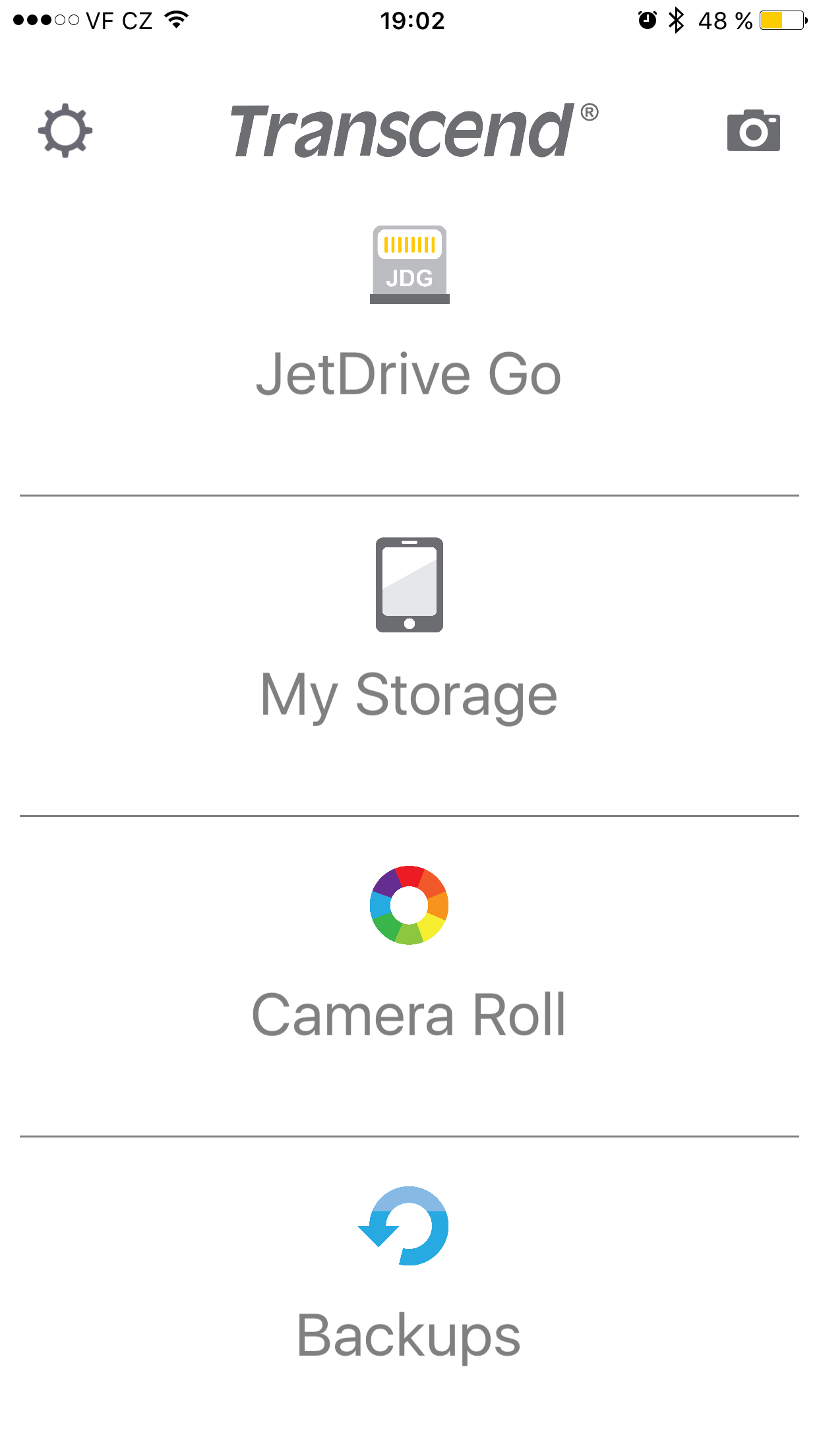Screen dimensions: 819x1456
Task: Tap the 19:02 clock in status bar
Action: click(x=412, y=20)
